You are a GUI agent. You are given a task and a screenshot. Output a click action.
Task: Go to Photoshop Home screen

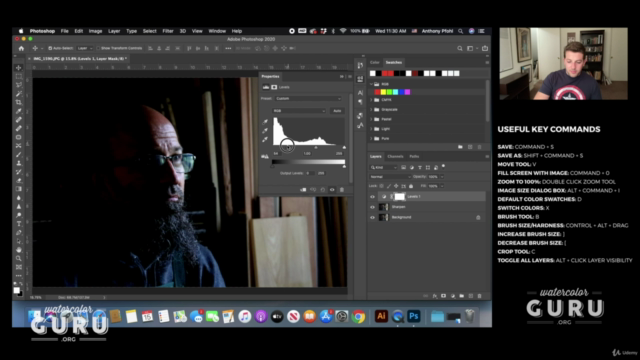(21, 48)
